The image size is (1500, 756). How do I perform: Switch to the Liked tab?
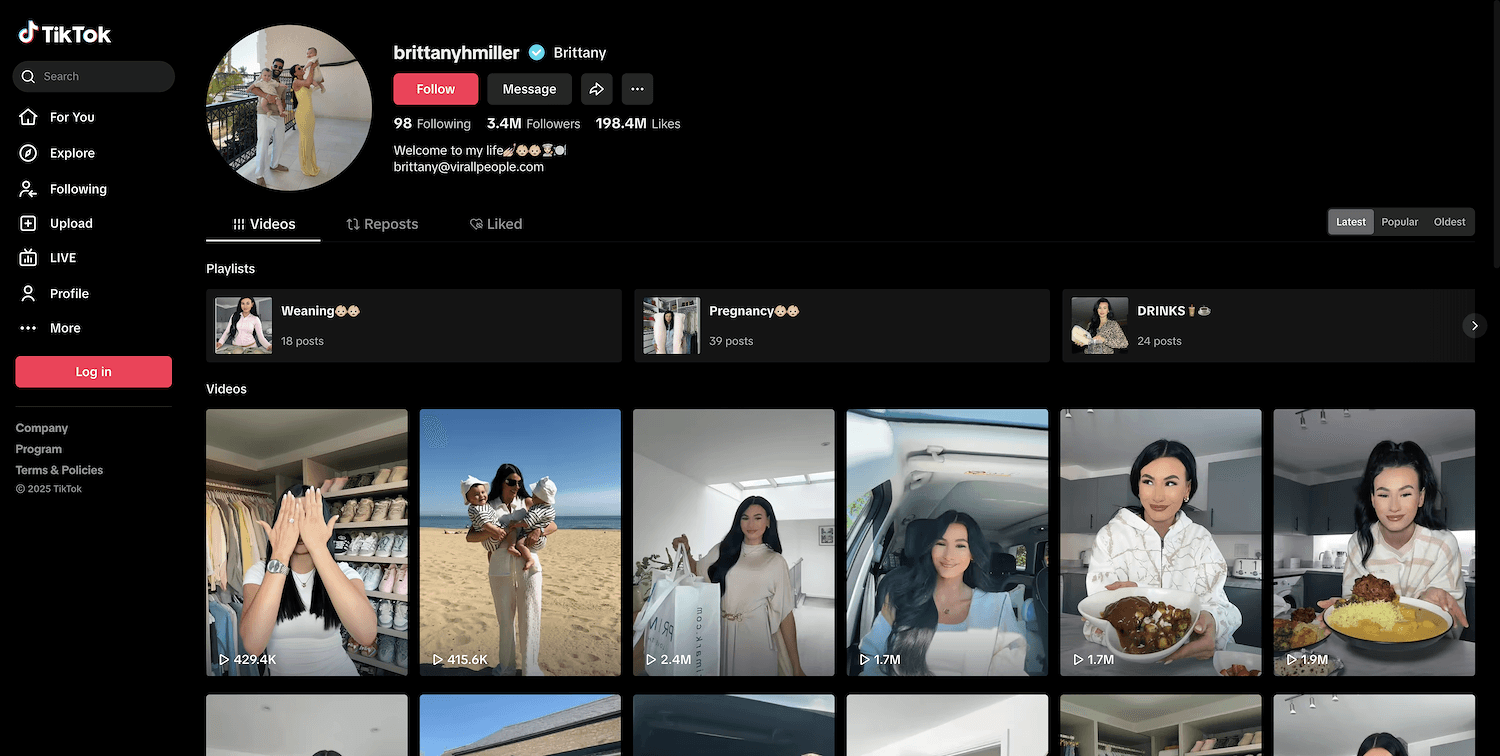click(496, 224)
